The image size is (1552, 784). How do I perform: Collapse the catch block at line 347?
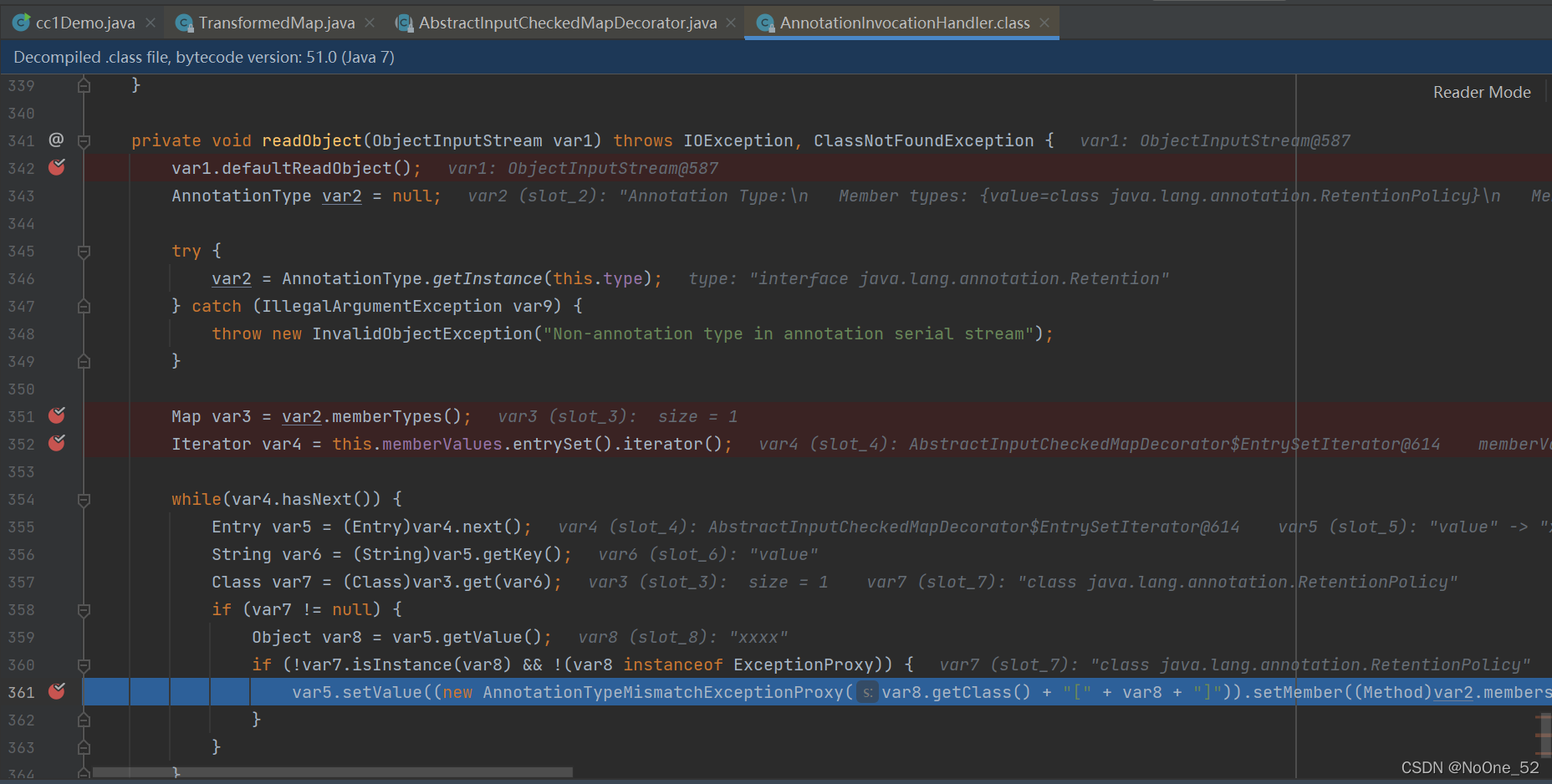pos(84,307)
